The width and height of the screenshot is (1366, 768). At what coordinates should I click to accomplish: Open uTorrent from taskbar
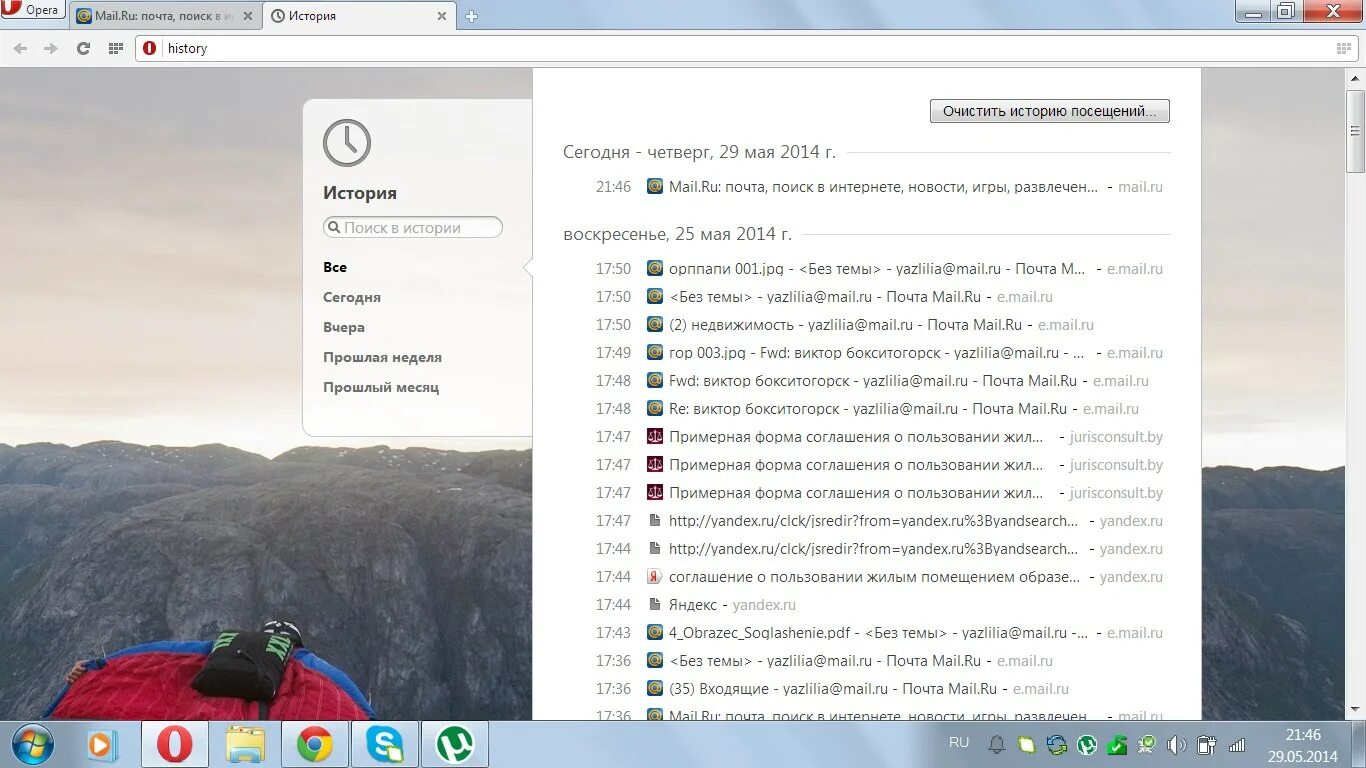pyautogui.click(x=455, y=745)
